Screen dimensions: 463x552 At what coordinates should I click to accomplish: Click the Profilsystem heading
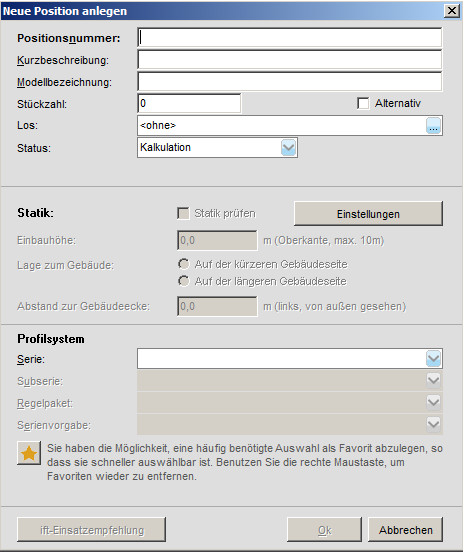[x=51, y=339]
